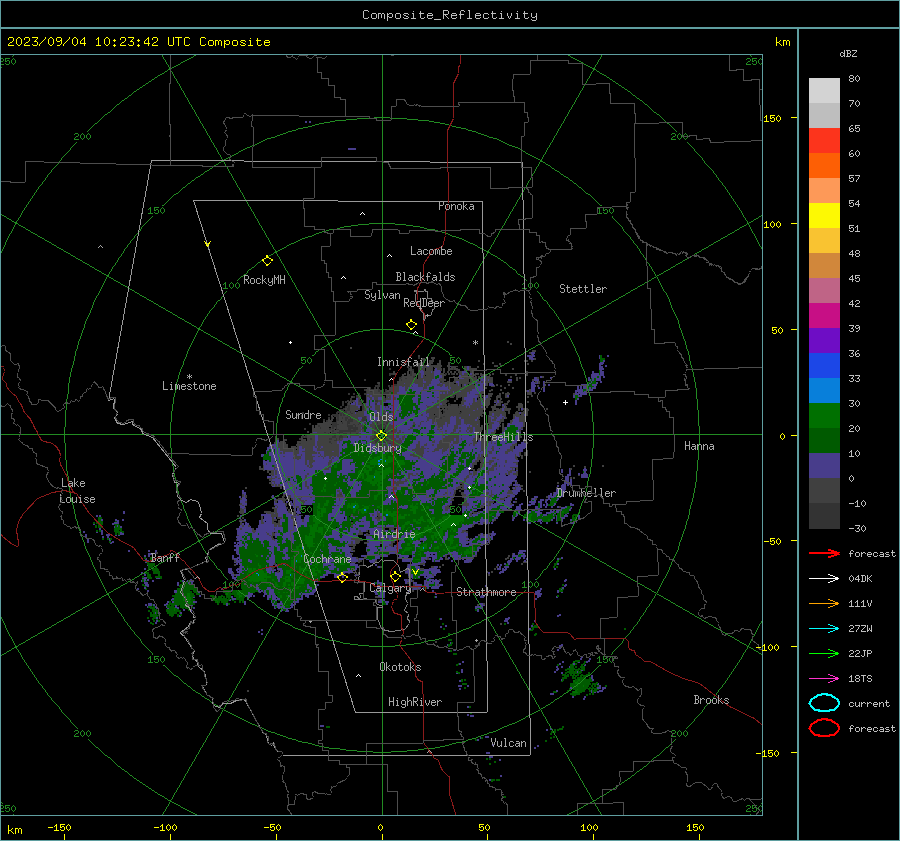Select the orange 111V arrow icon
The height and width of the screenshot is (841, 900).
point(824,603)
